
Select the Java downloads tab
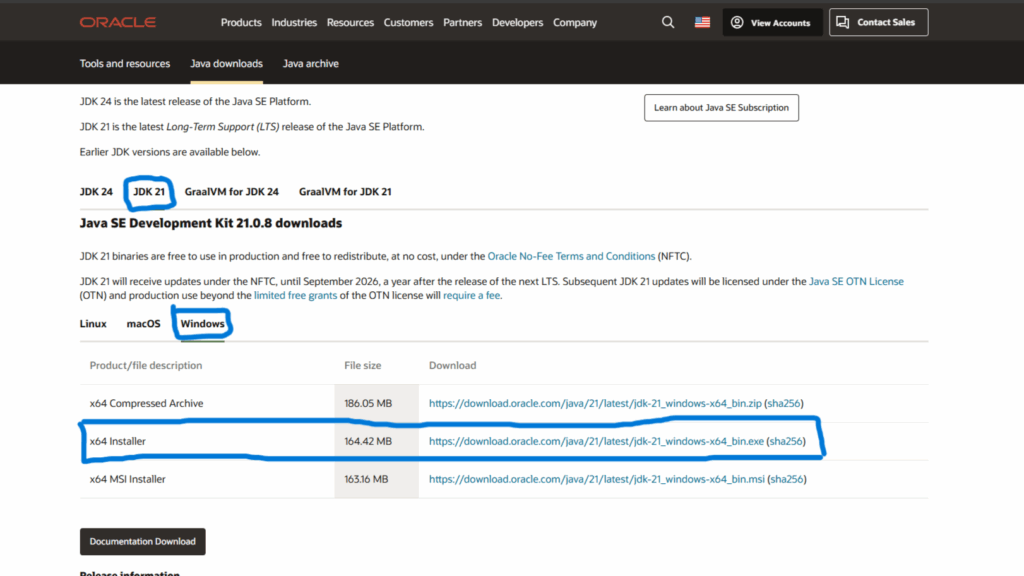(x=227, y=63)
